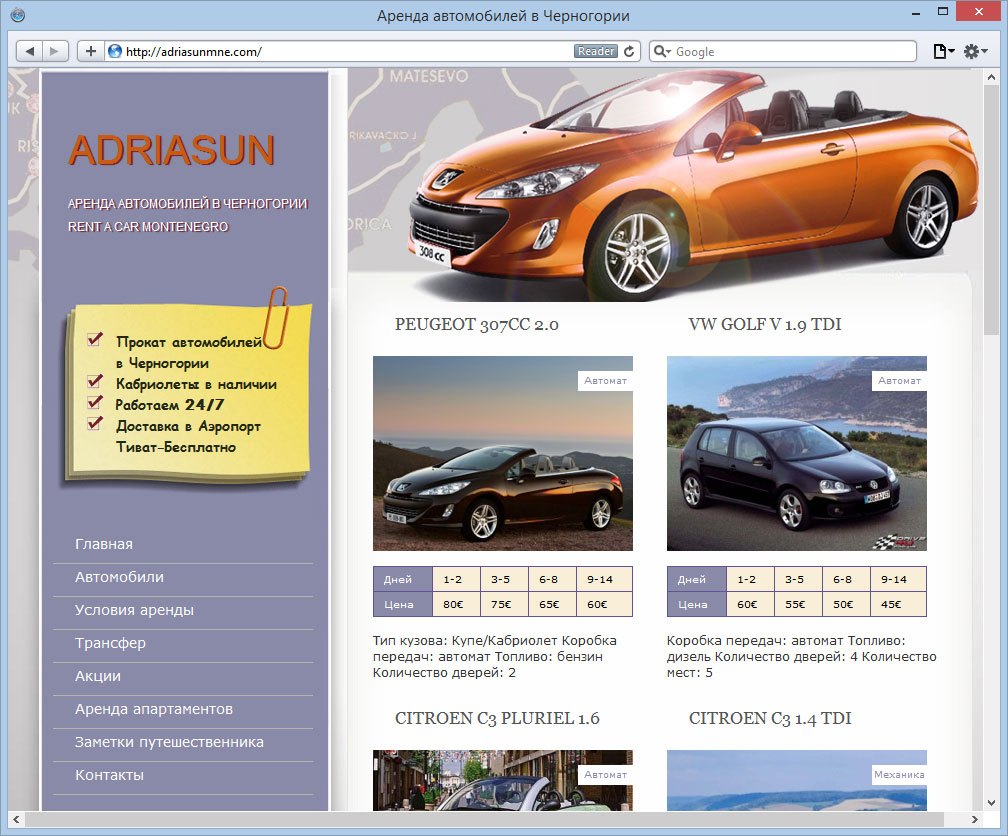The height and width of the screenshot is (836, 1008).
Task: Go back with the browser back arrow
Action: [30, 51]
